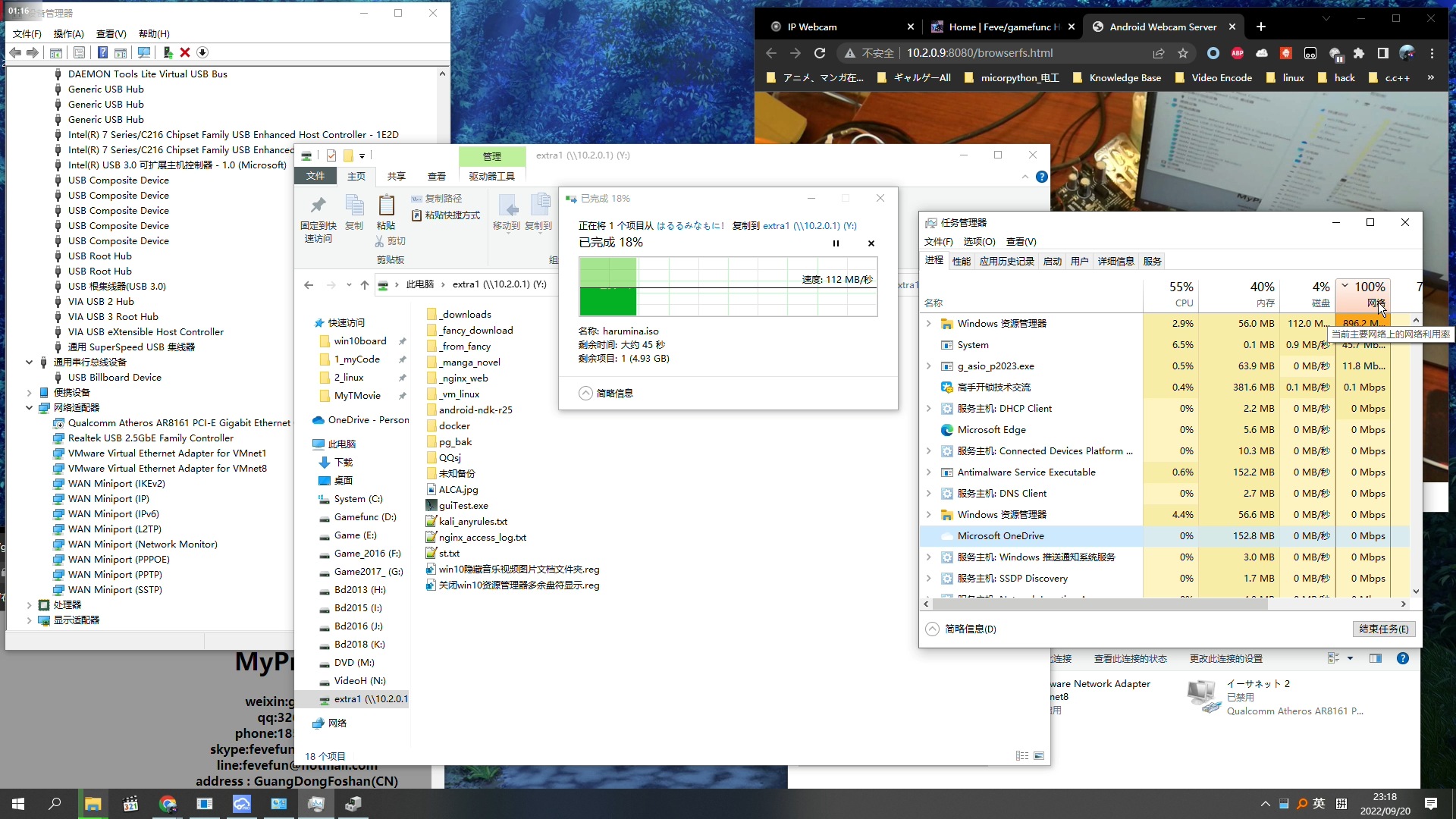
Task: Open Explorer help question mark icon
Action: [1042, 177]
